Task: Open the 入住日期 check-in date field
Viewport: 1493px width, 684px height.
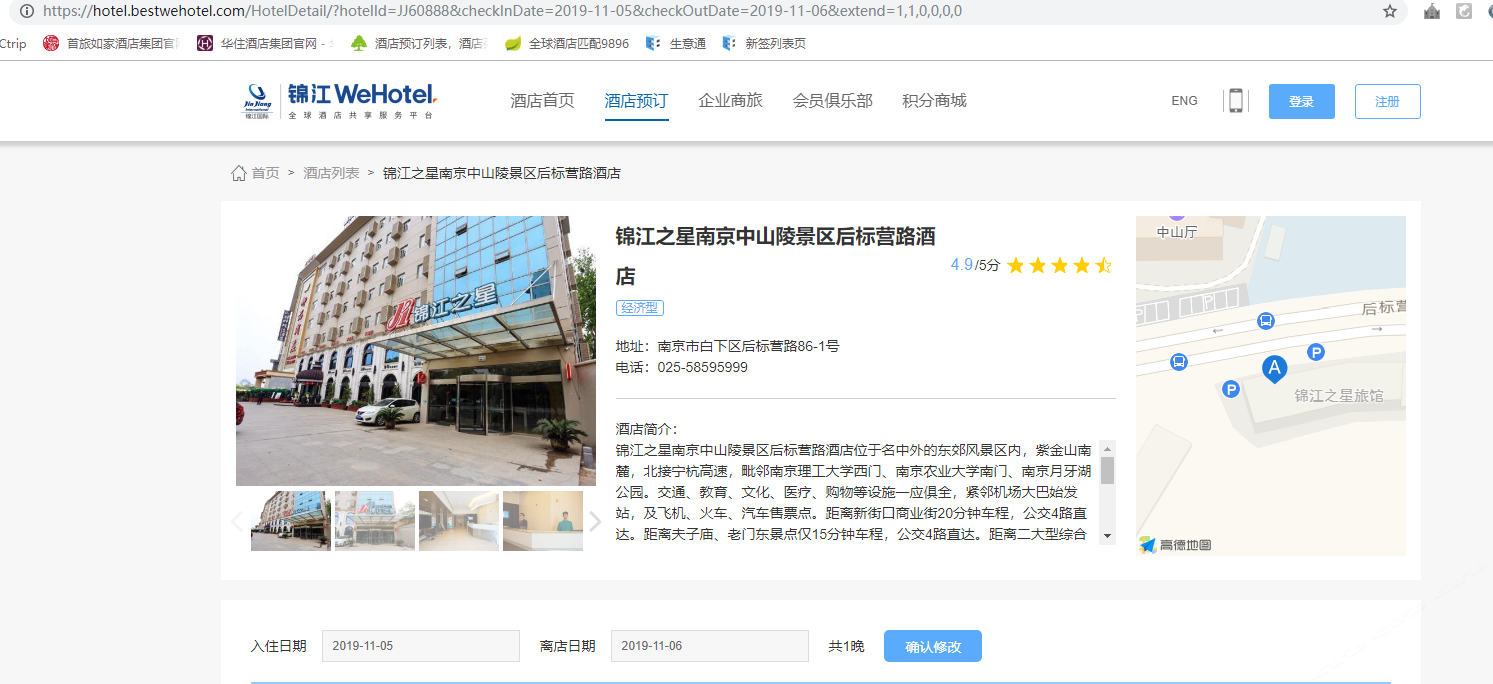Action: point(421,646)
